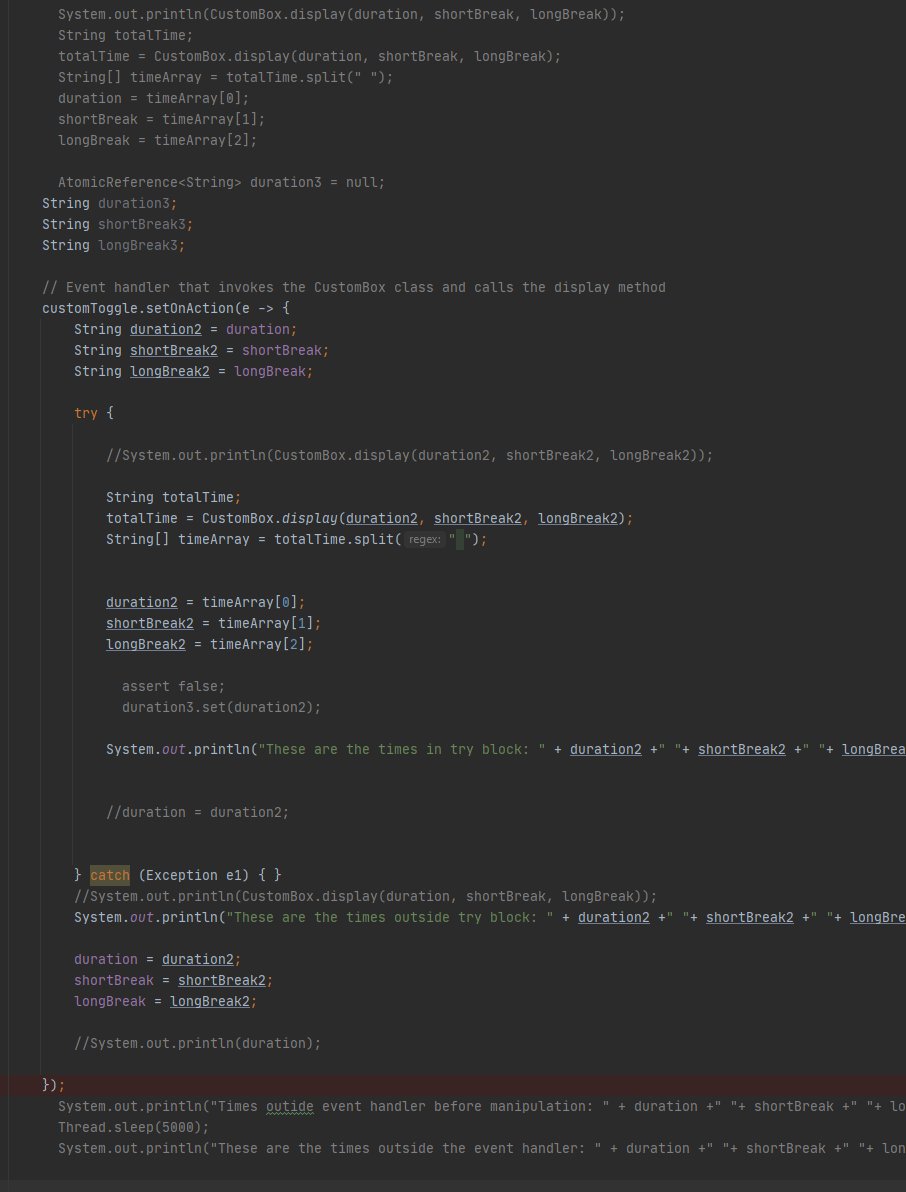Click the '// Event handler that invokes' comment

[x=353, y=287]
